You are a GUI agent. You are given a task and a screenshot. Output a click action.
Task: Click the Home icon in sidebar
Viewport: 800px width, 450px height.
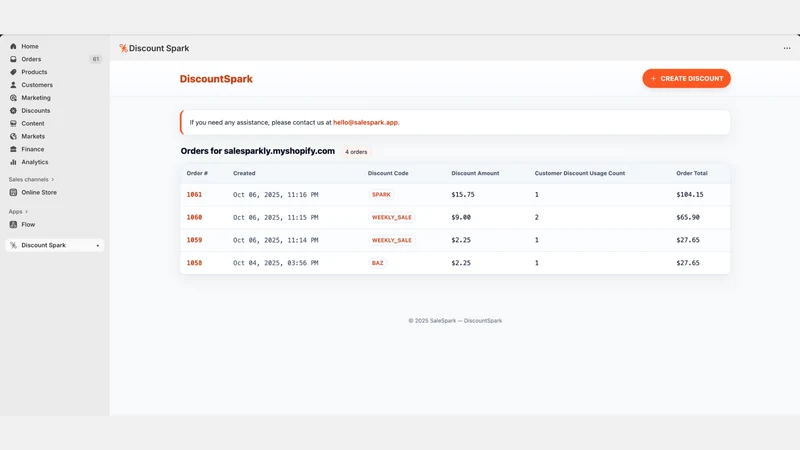(13, 46)
